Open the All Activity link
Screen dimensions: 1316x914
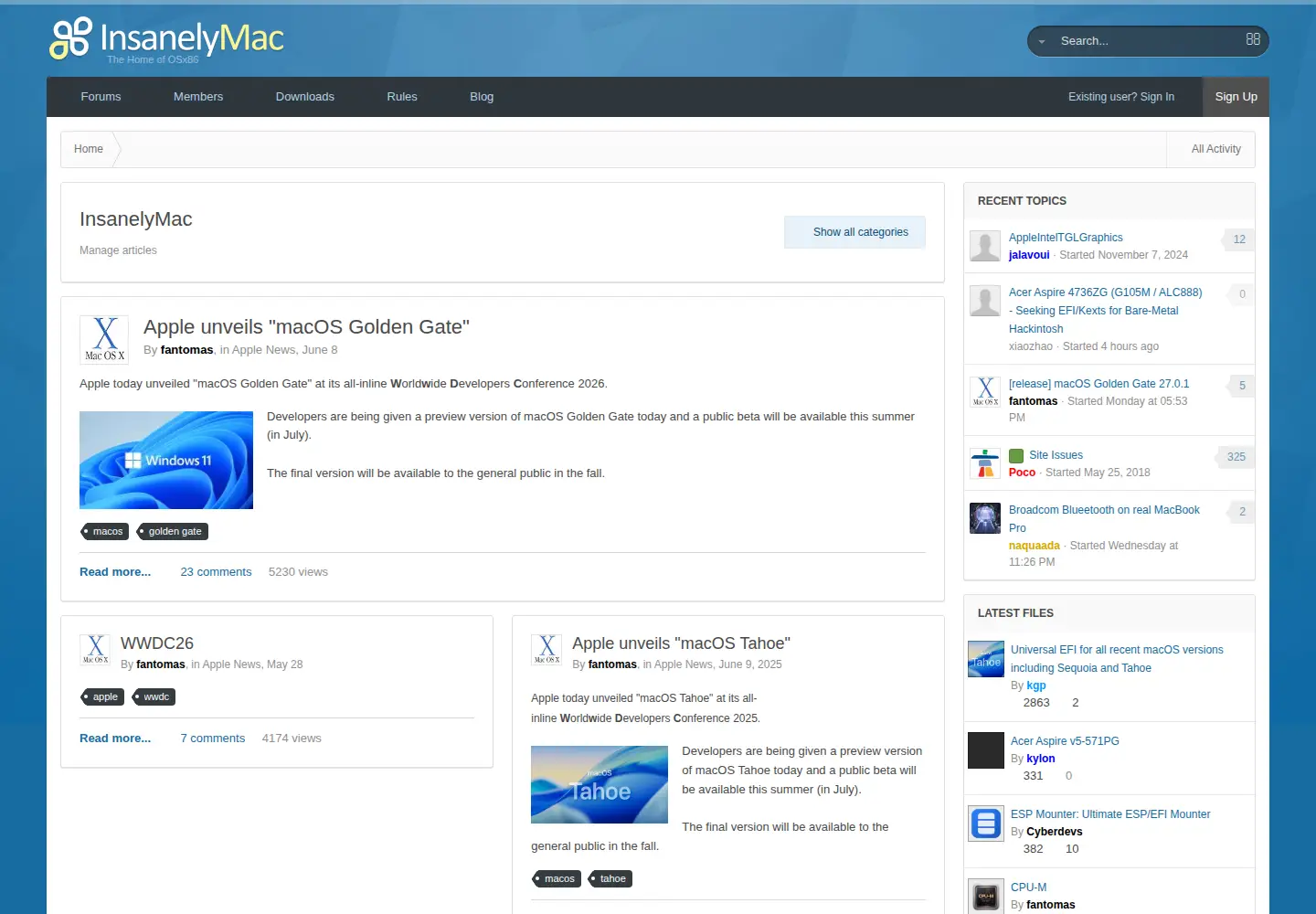(x=1216, y=149)
